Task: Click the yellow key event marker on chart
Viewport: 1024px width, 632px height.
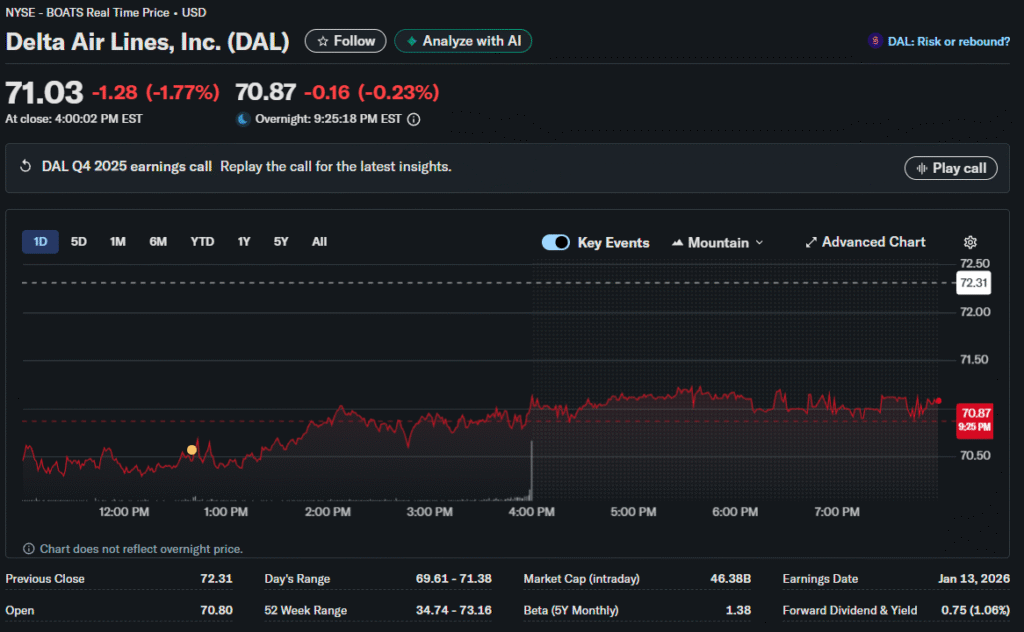Action: point(192,450)
